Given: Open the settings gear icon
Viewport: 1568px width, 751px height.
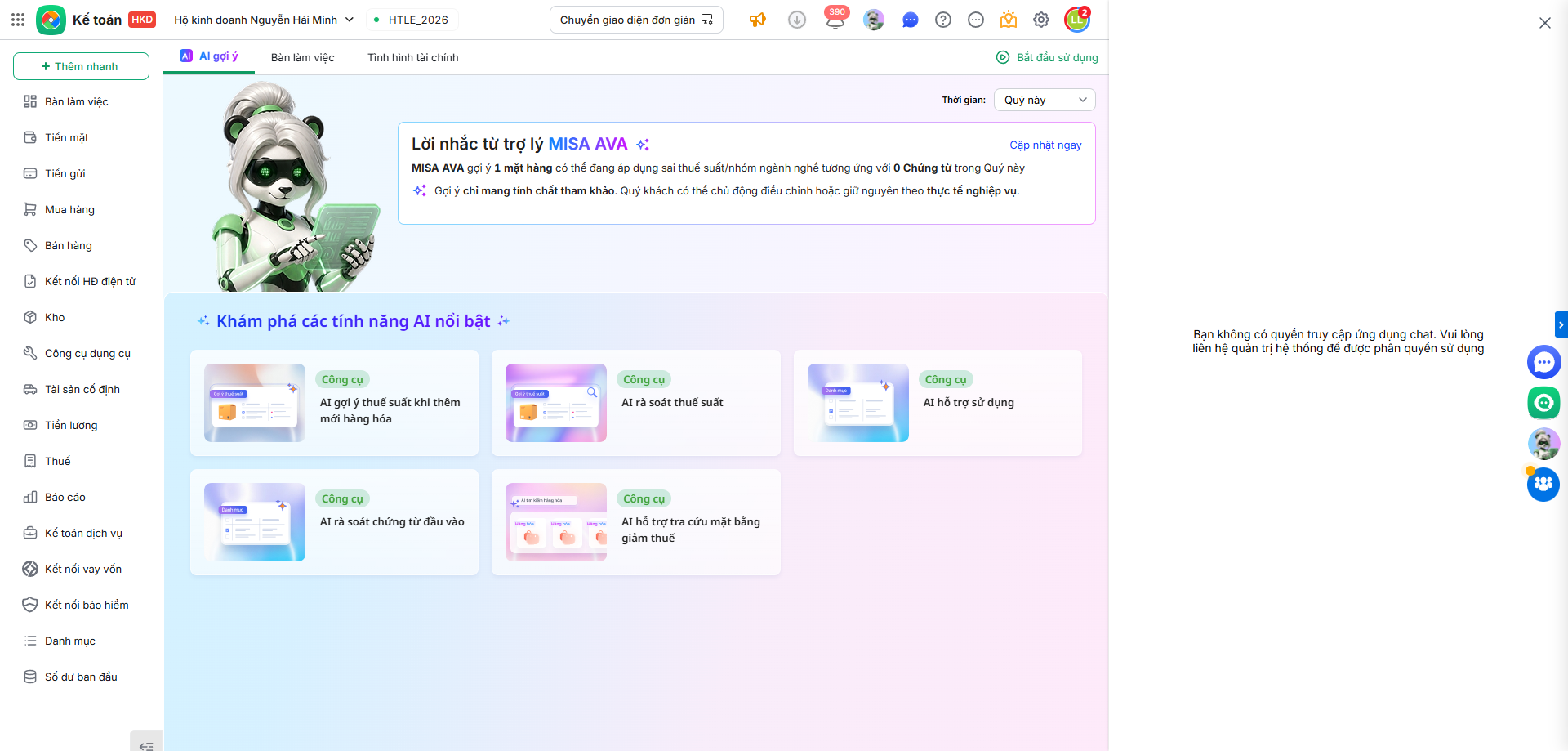Looking at the screenshot, I should [1041, 20].
